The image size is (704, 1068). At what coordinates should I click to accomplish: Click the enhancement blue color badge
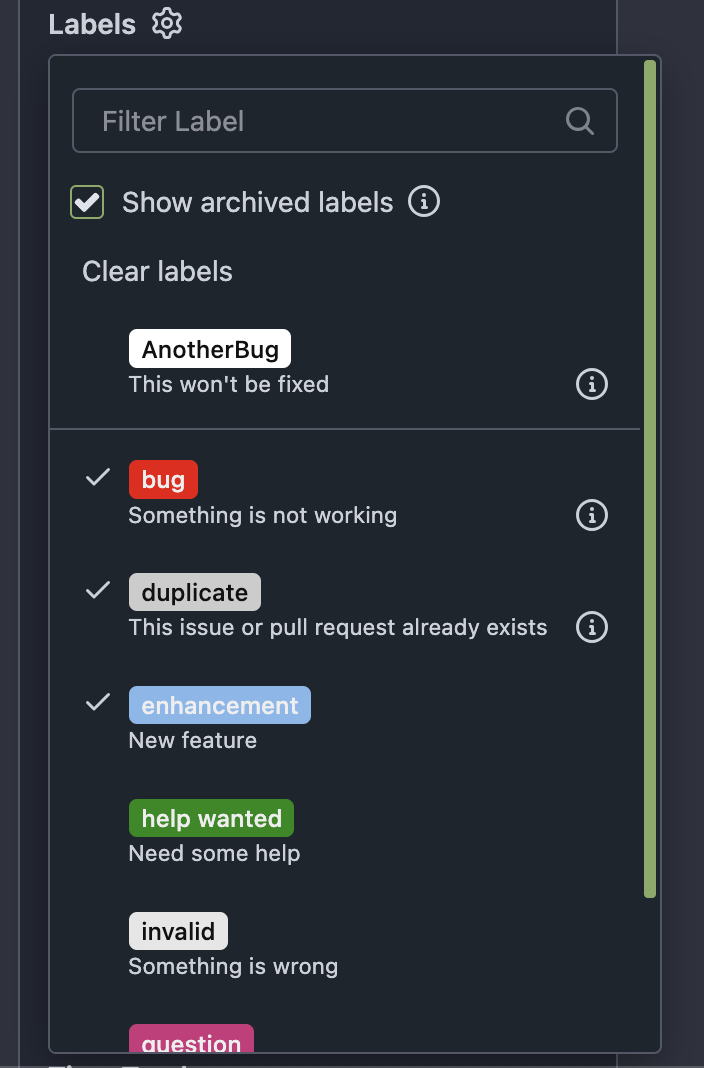220,705
